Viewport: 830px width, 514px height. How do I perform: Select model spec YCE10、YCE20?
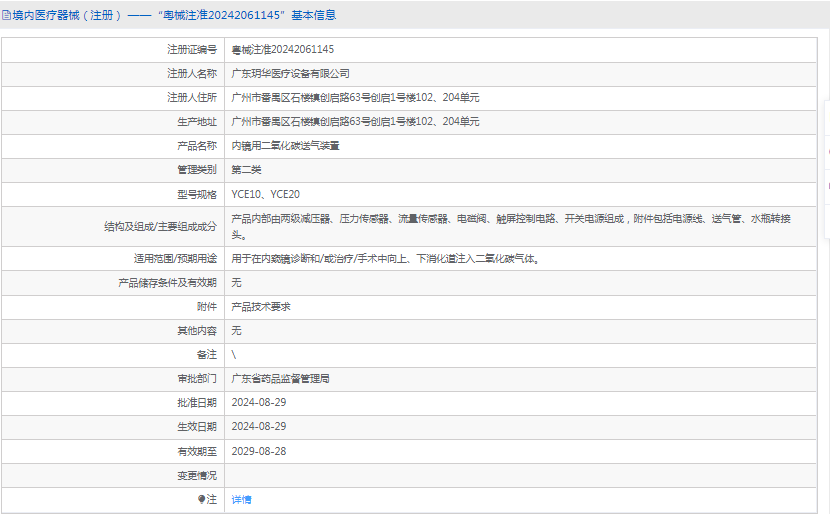(x=266, y=194)
